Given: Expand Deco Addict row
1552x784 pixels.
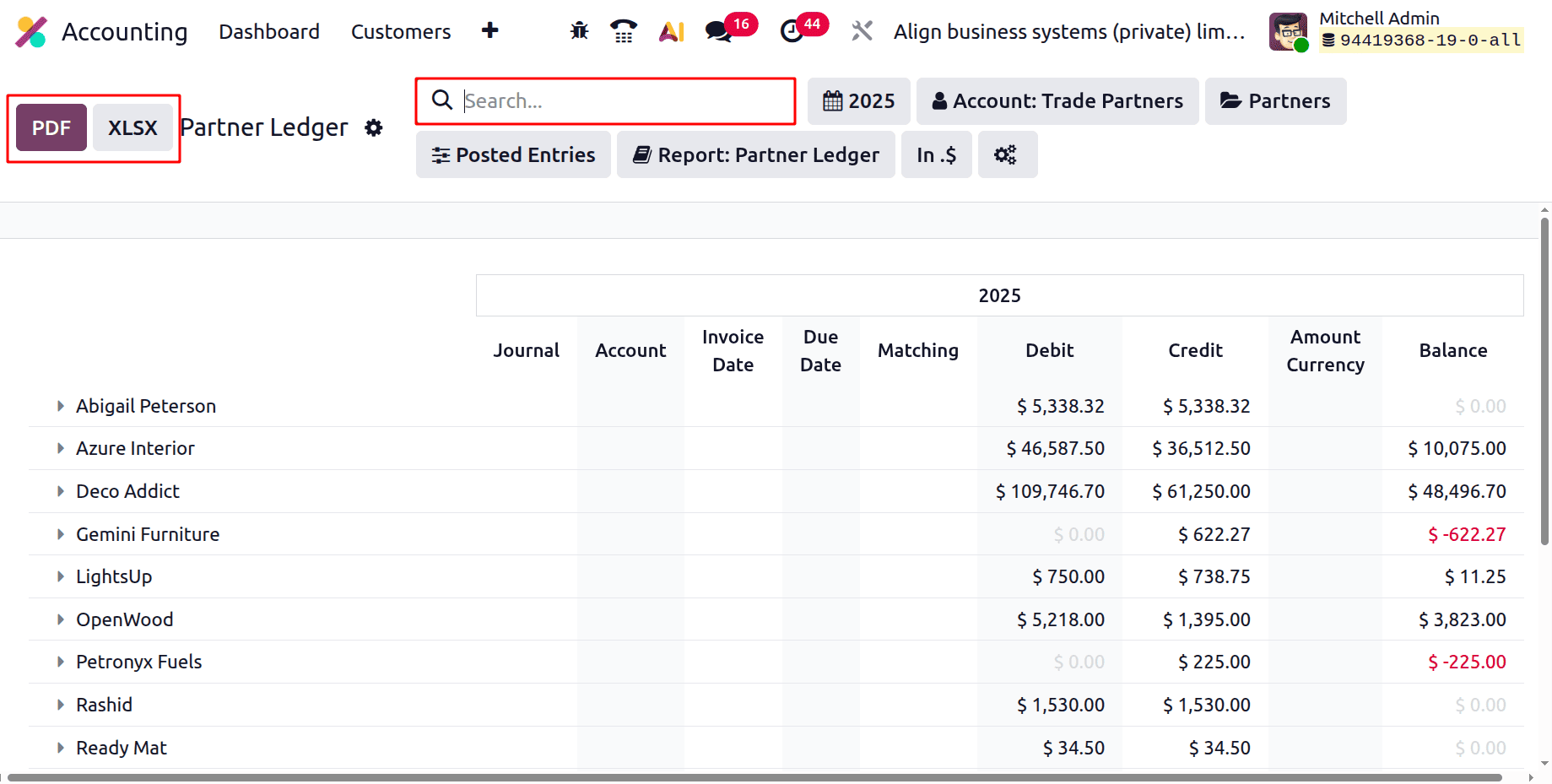Looking at the screenshot, I should (x=61, y=491).
